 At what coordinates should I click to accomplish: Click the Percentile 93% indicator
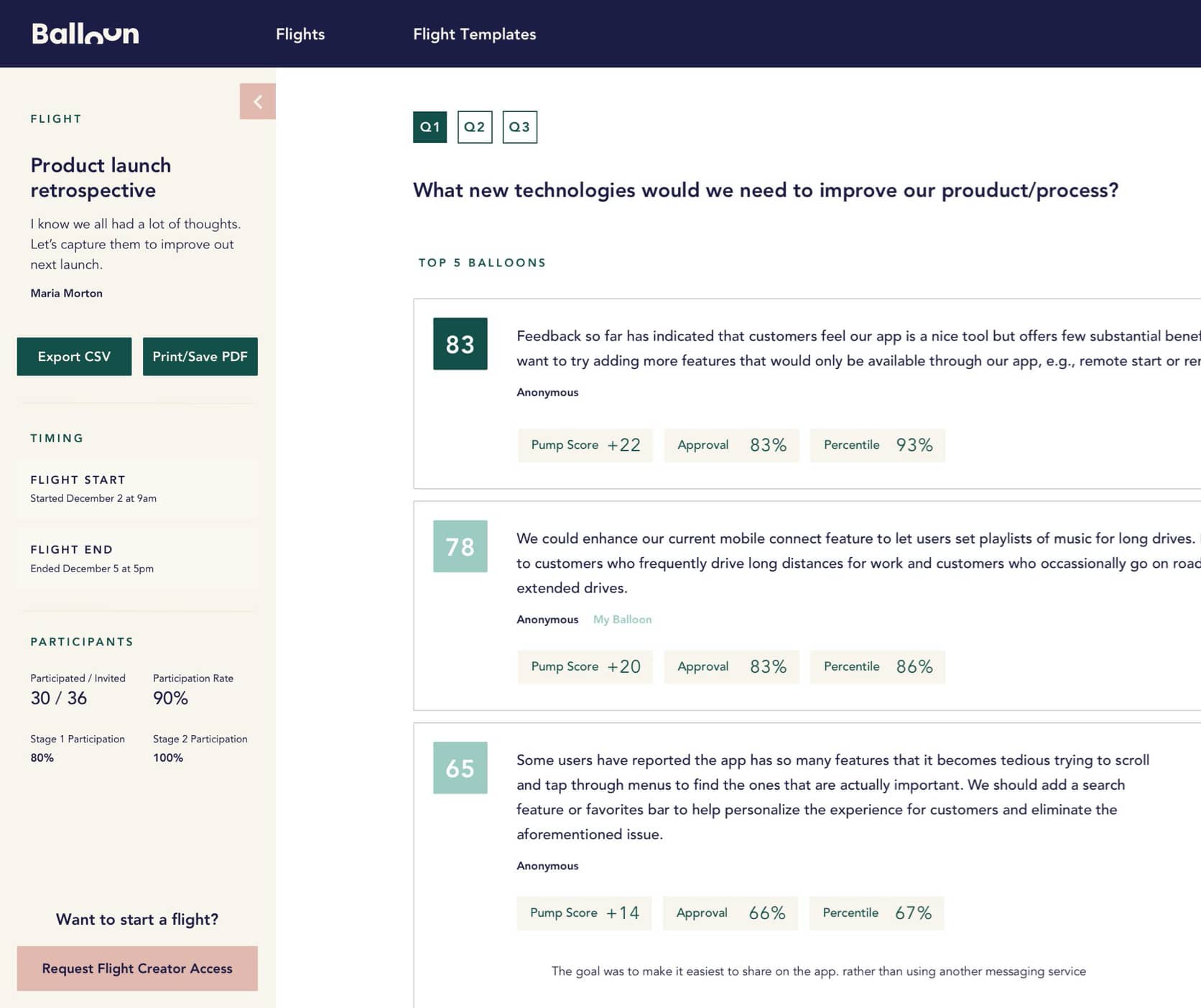pos(877,445)
